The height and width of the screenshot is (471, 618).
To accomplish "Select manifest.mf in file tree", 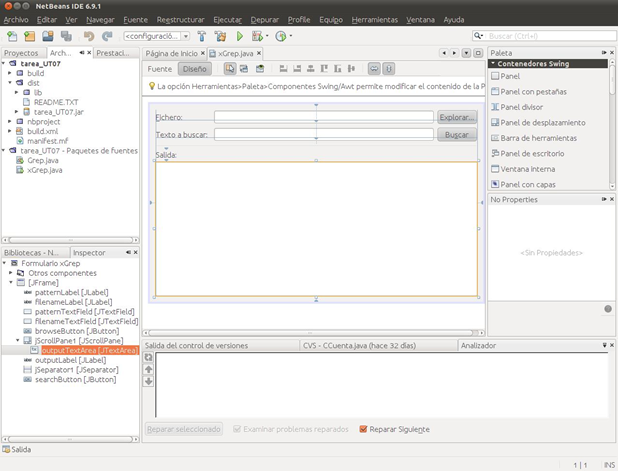I will pos(48,141).
